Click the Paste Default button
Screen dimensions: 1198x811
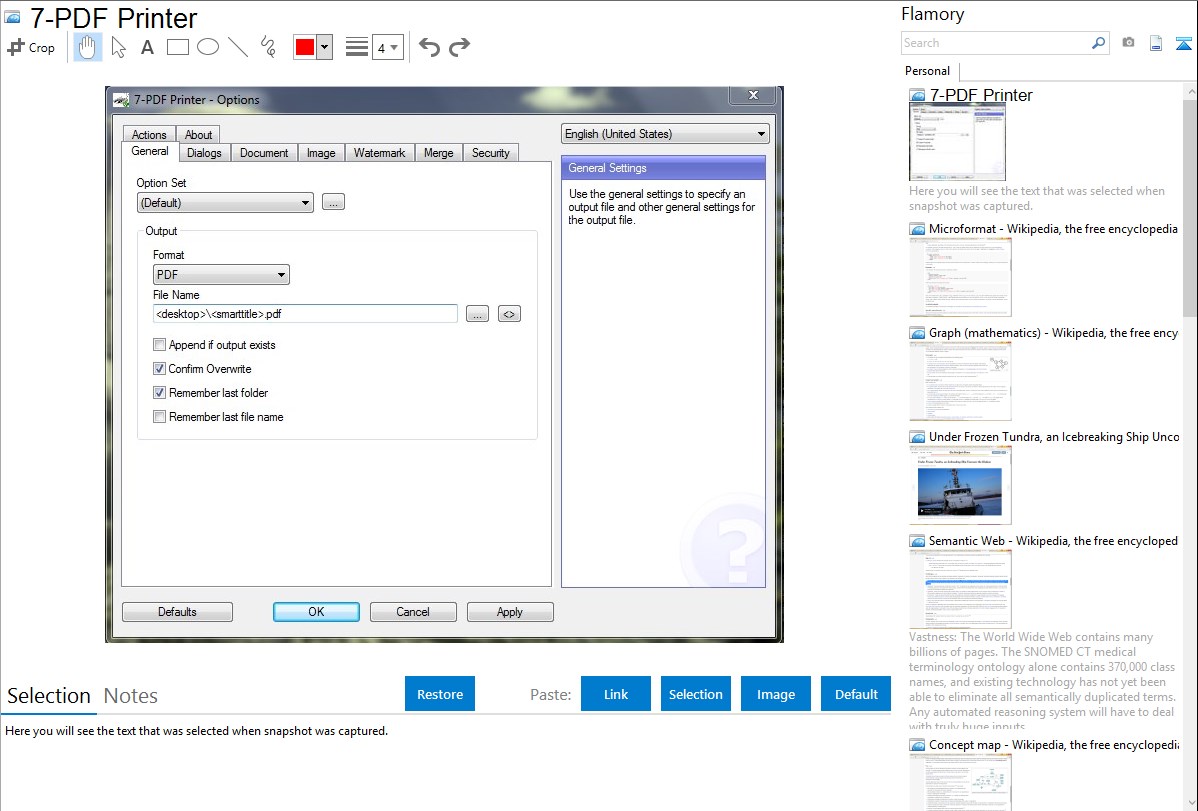(x=856, y=694)
